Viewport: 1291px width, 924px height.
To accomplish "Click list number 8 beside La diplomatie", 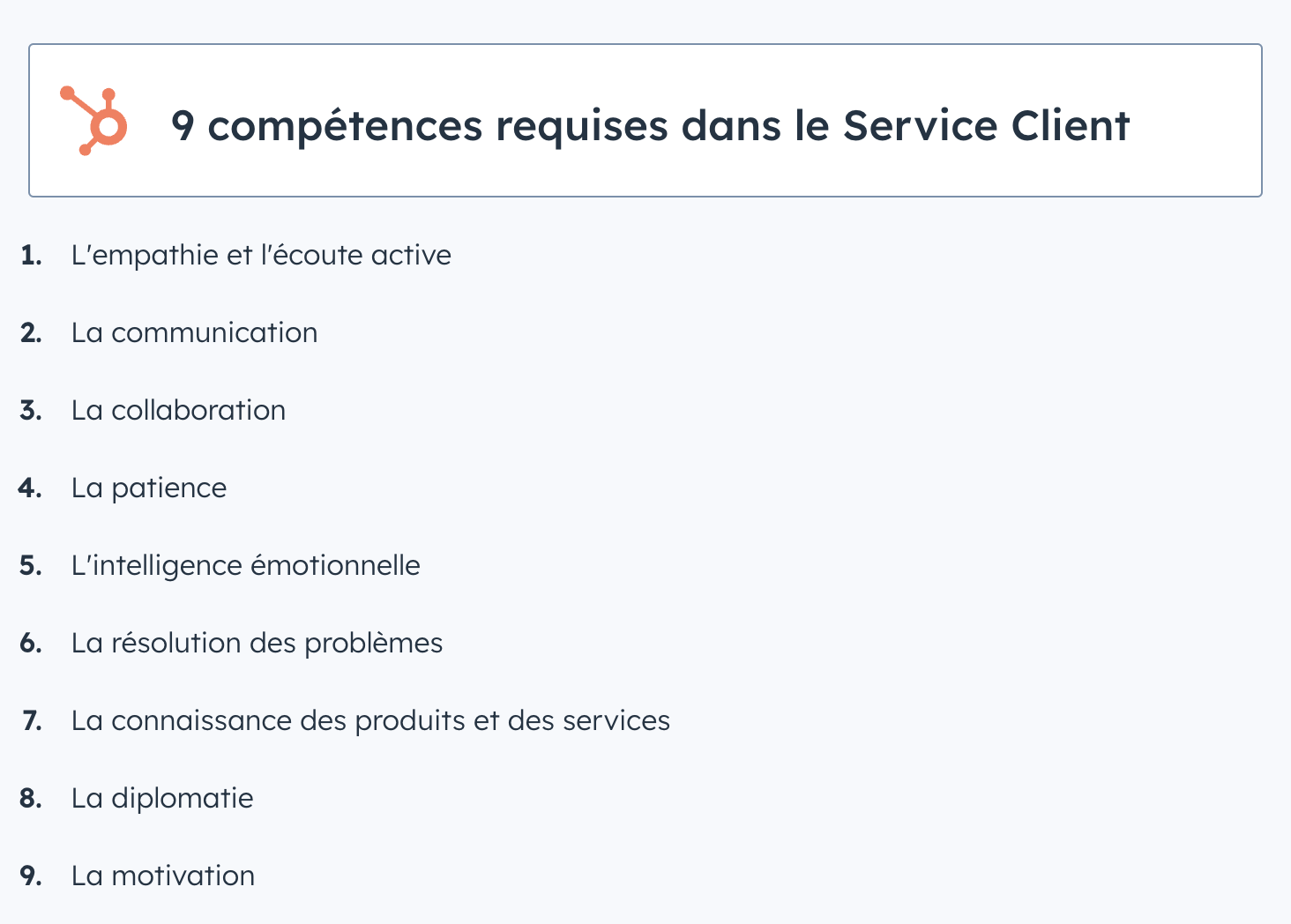I will pos(31,798).
